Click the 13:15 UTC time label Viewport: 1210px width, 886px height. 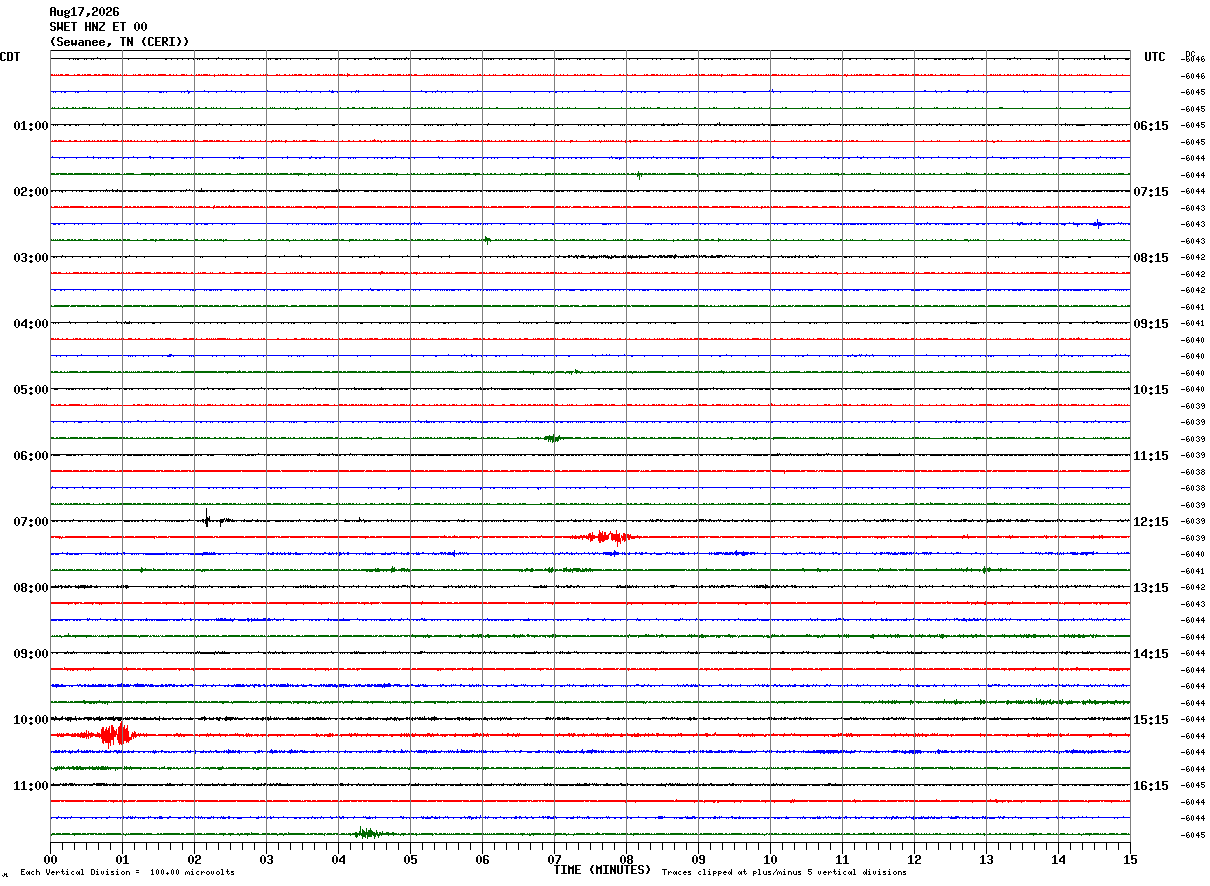pyautogui.click(x=1151, y=588)
